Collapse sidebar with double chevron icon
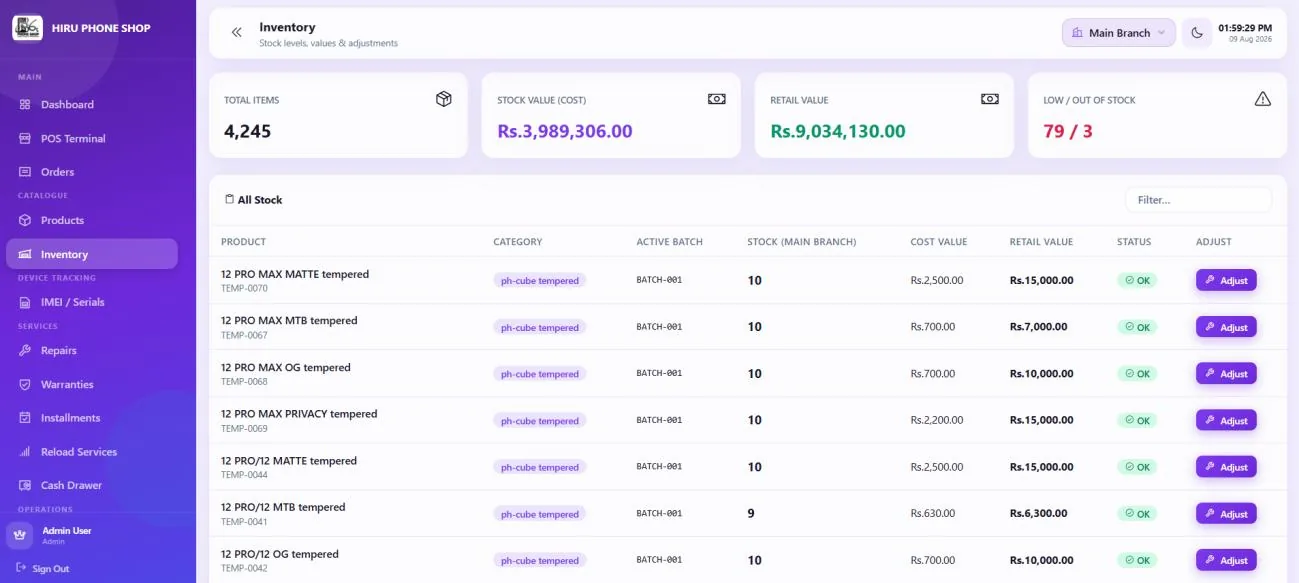1299x583 pixels. (237, 33)
